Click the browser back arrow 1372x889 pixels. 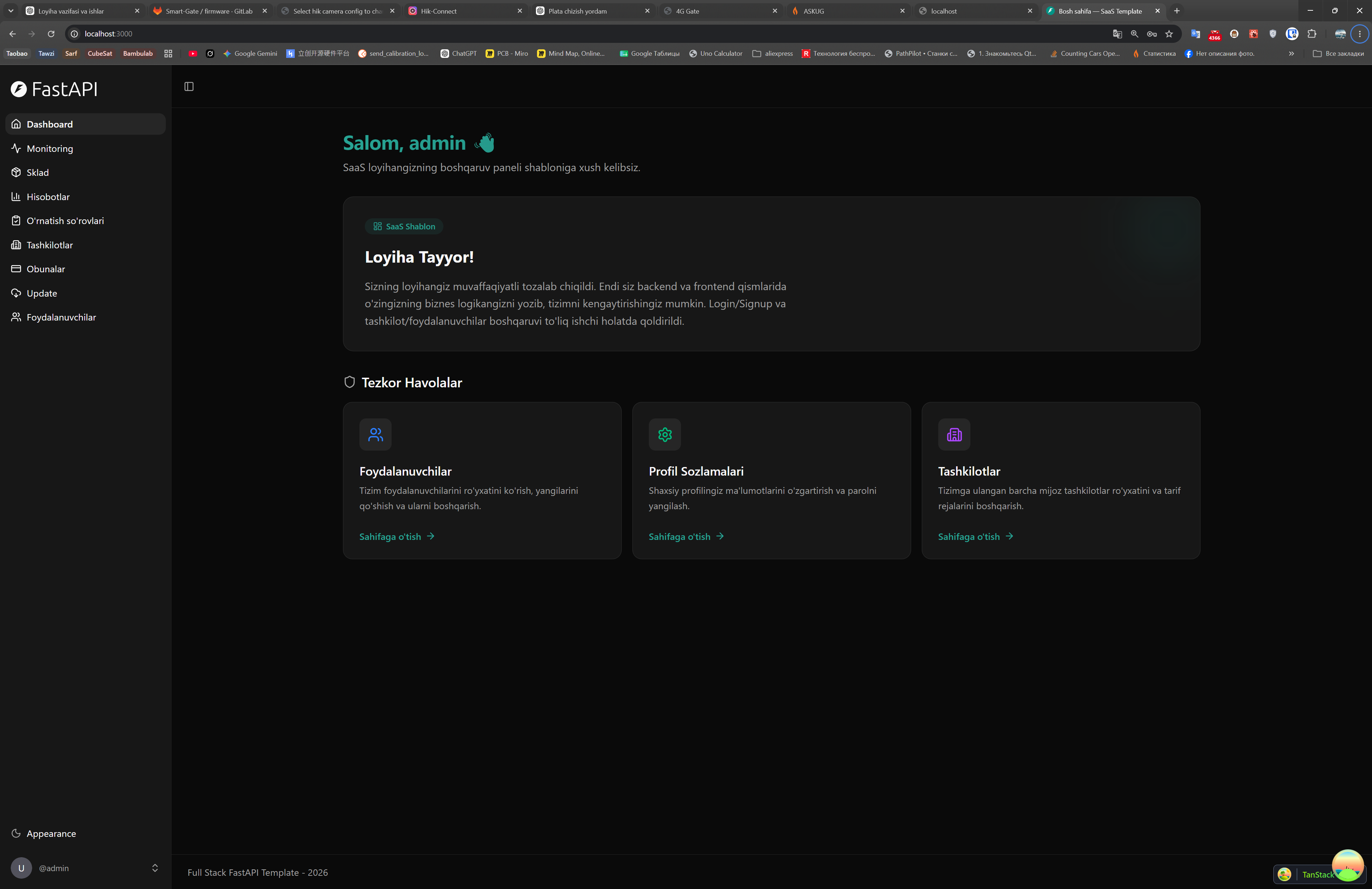(13, 34)
